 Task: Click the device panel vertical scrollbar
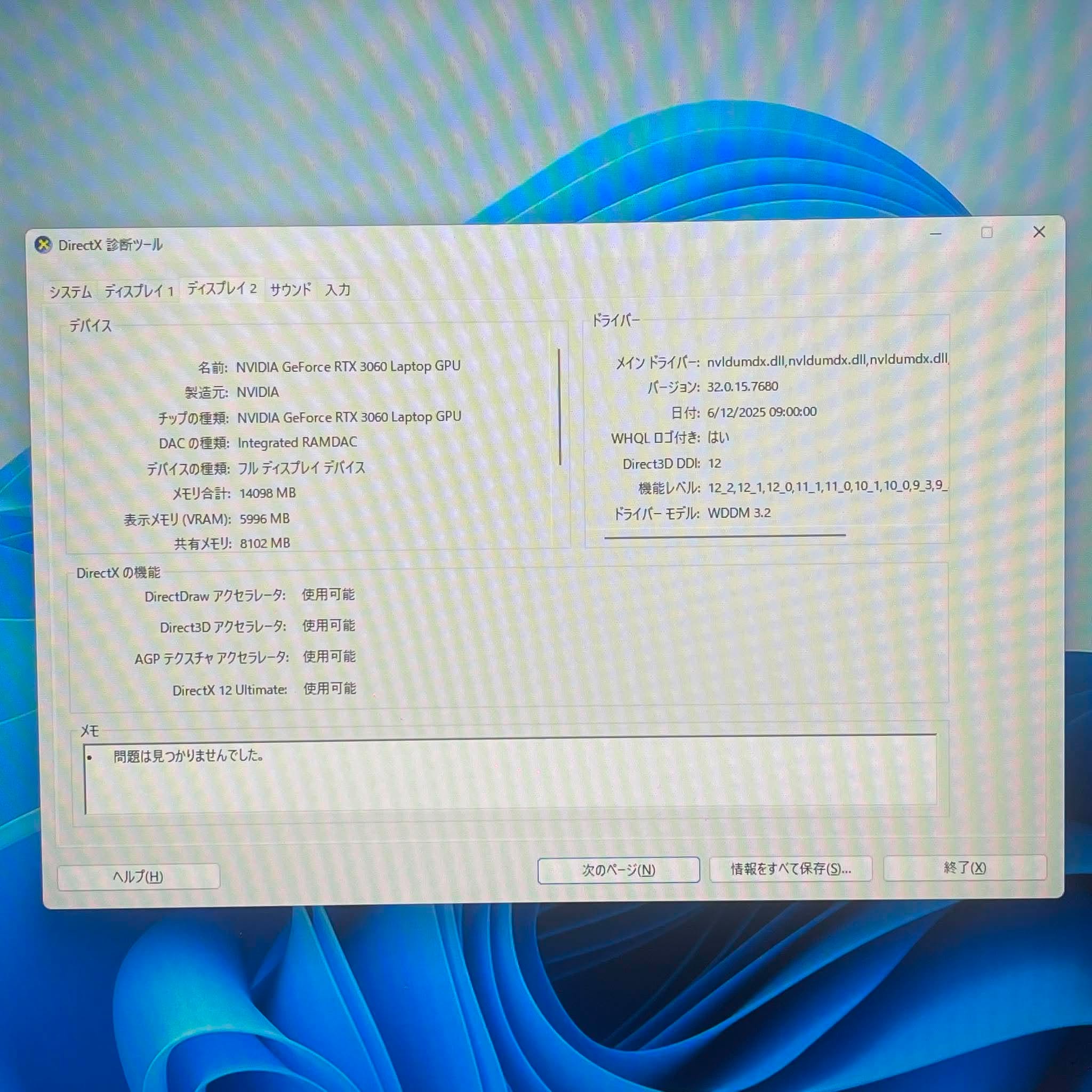tap(559, 406)
